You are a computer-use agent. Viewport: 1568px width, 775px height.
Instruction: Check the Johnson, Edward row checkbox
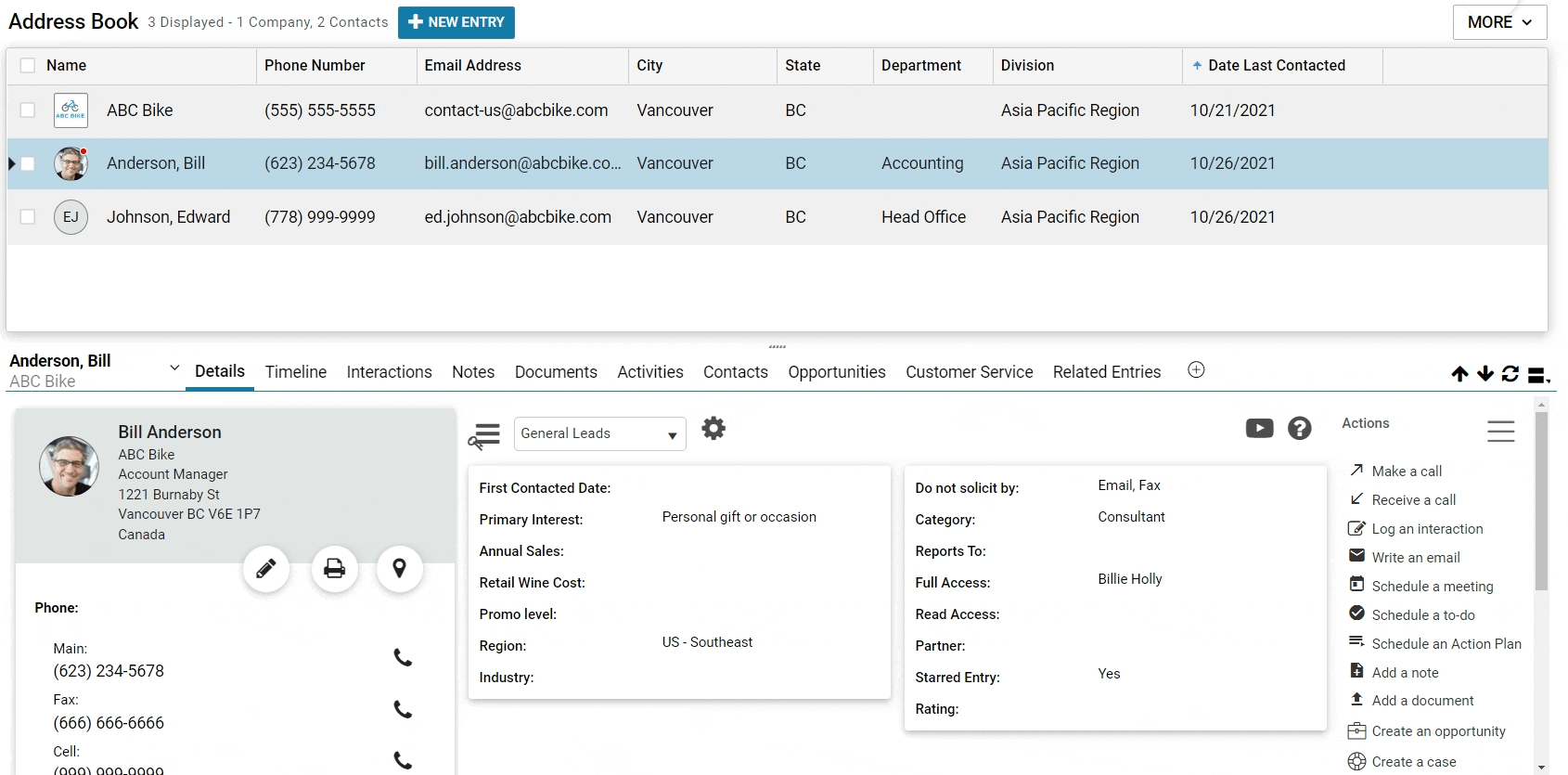[28, 217]
